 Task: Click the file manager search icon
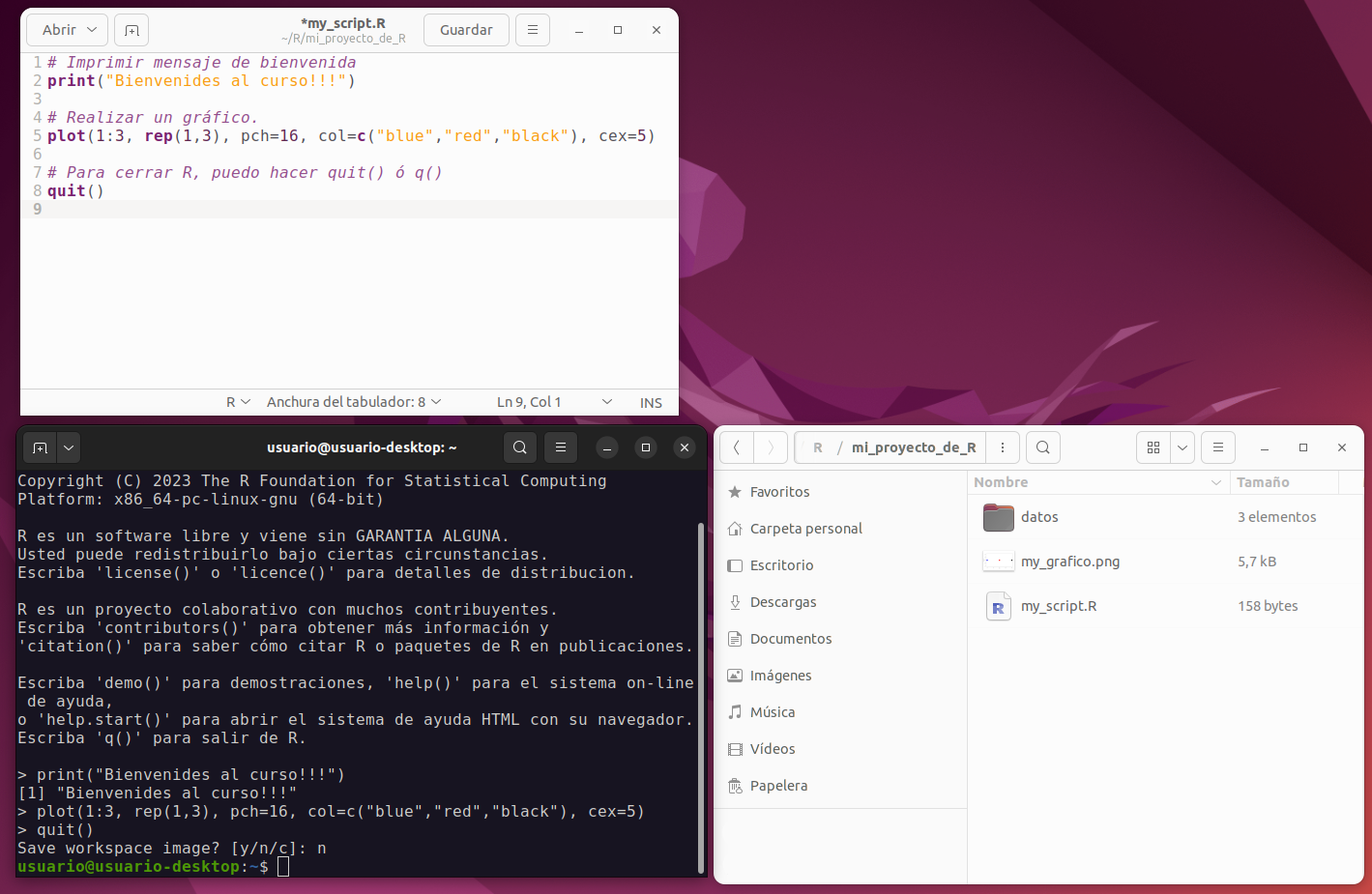[x=1042, y=447]
